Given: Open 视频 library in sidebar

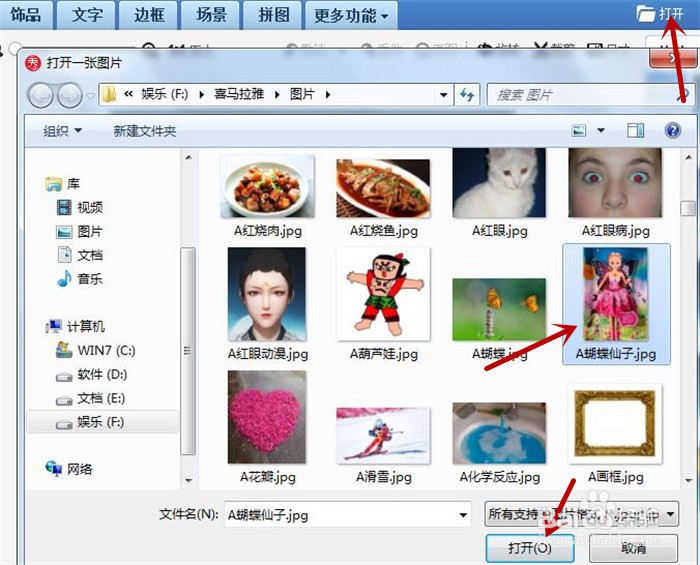Looking at the screenshot, I should click(x=80, y=208).
